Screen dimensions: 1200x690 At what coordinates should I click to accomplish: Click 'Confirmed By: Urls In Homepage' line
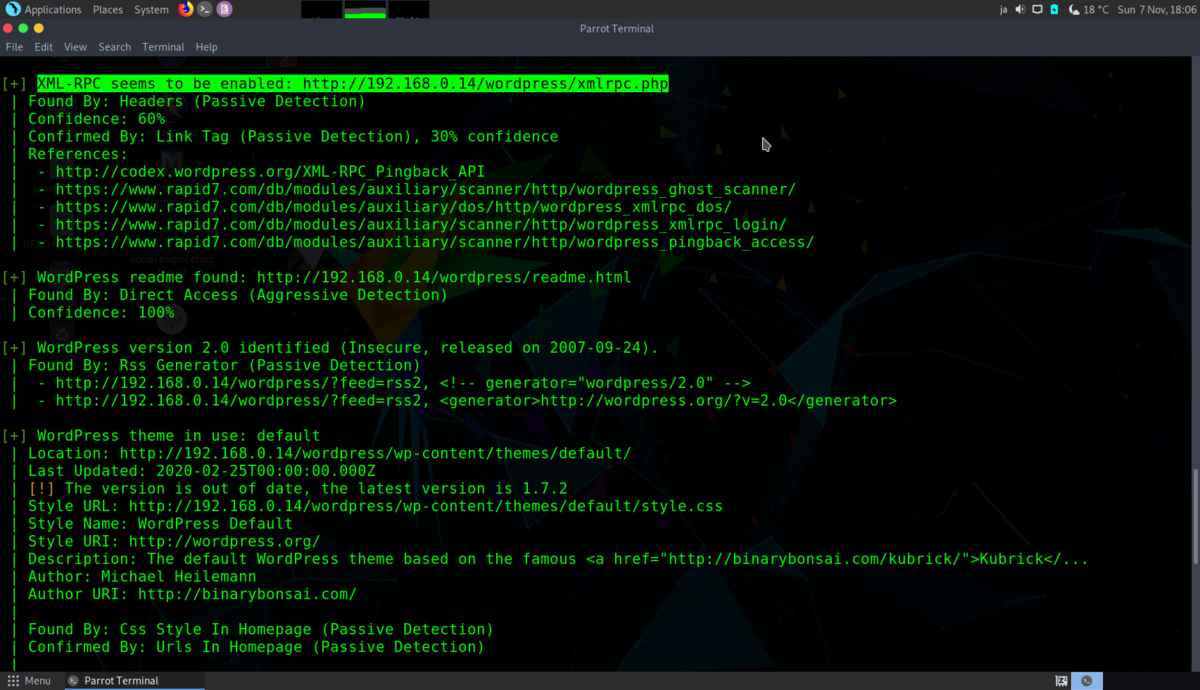(256, 647)
